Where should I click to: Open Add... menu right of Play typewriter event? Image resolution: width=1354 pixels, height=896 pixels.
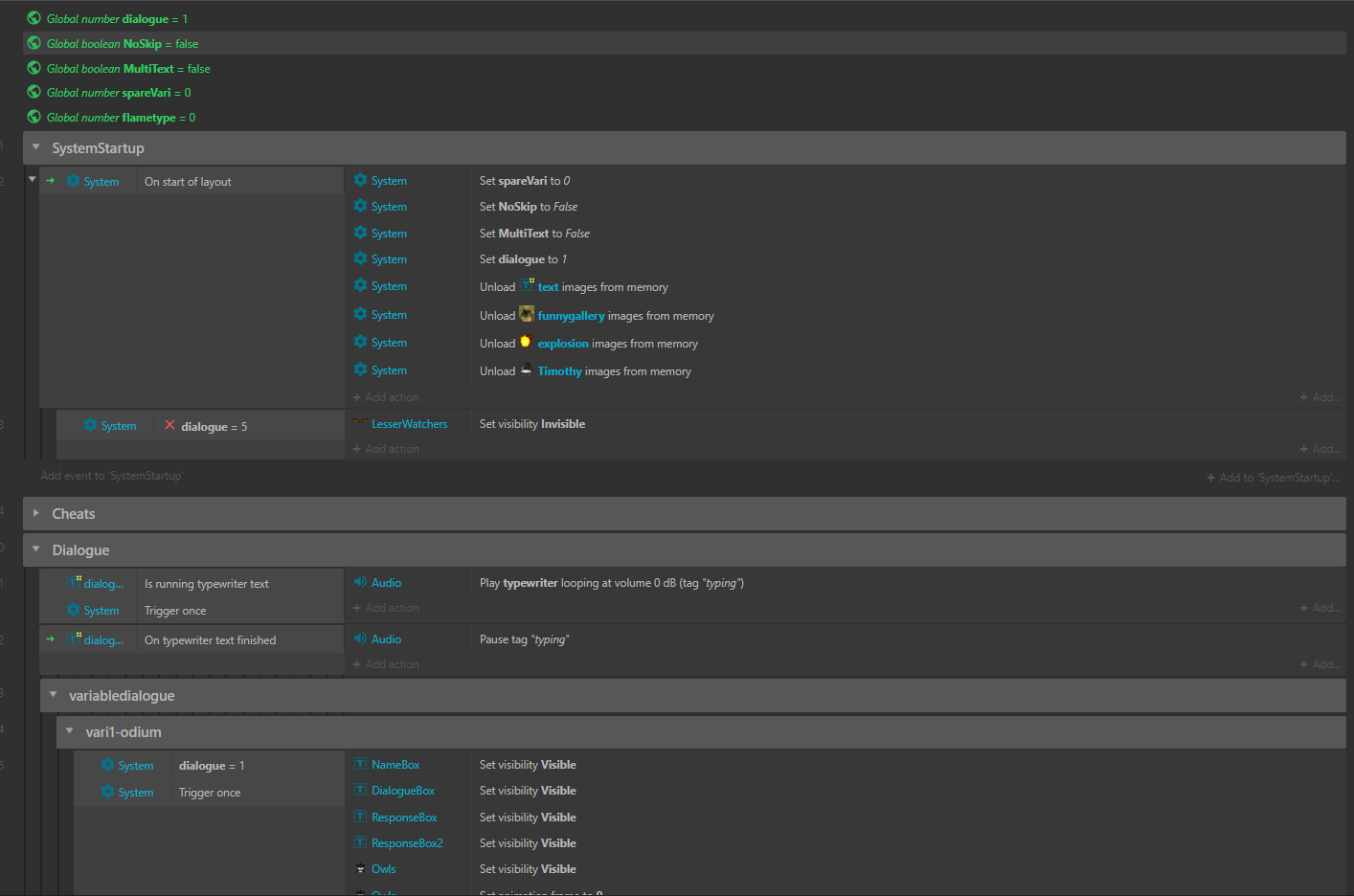pos(1320,608)
